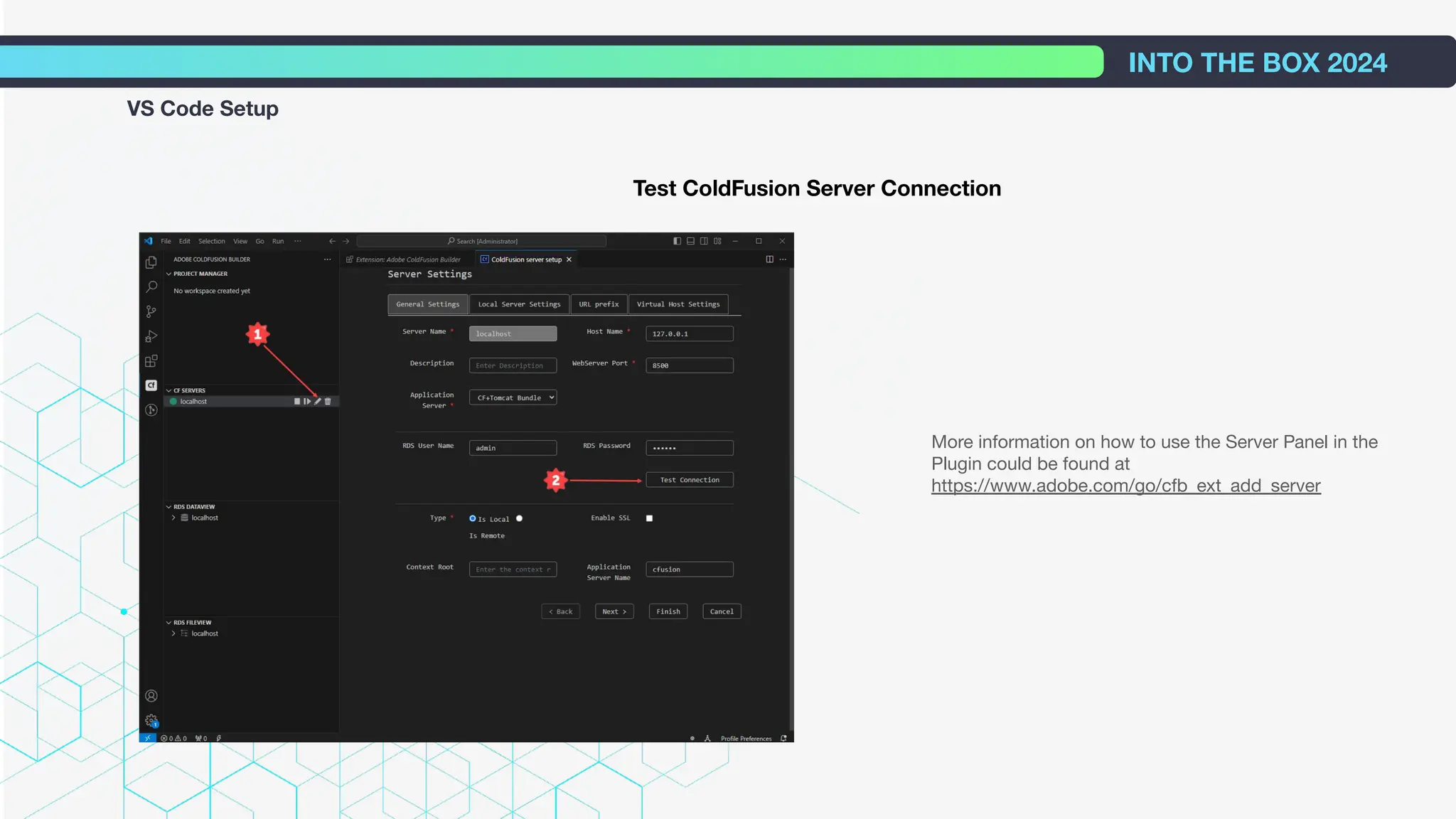Image resolution: width=1456 pixels, height=819 pixels.
Task: Click the Back button
Action: click(561, 611)
